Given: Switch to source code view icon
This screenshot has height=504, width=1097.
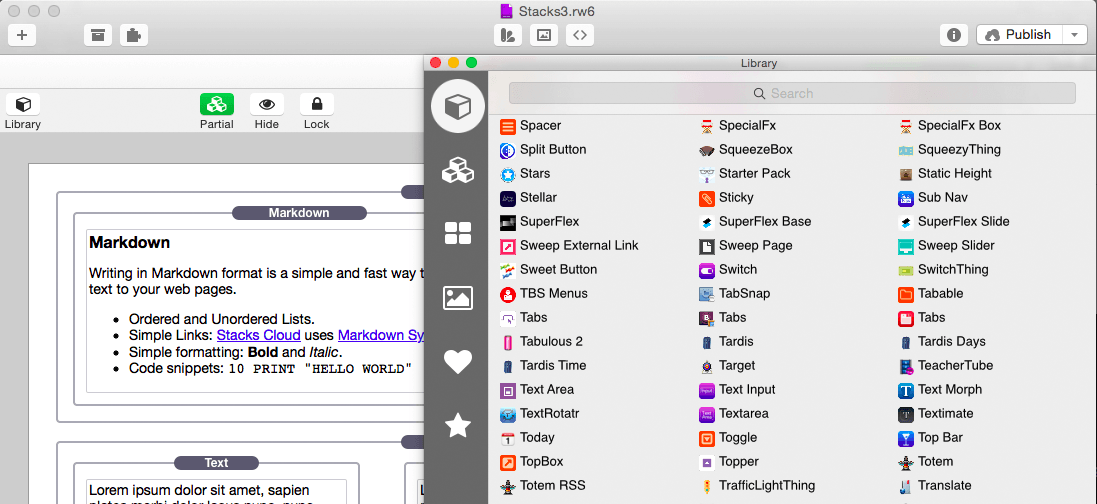Looking at the screenshot, I should click(579, 35).
